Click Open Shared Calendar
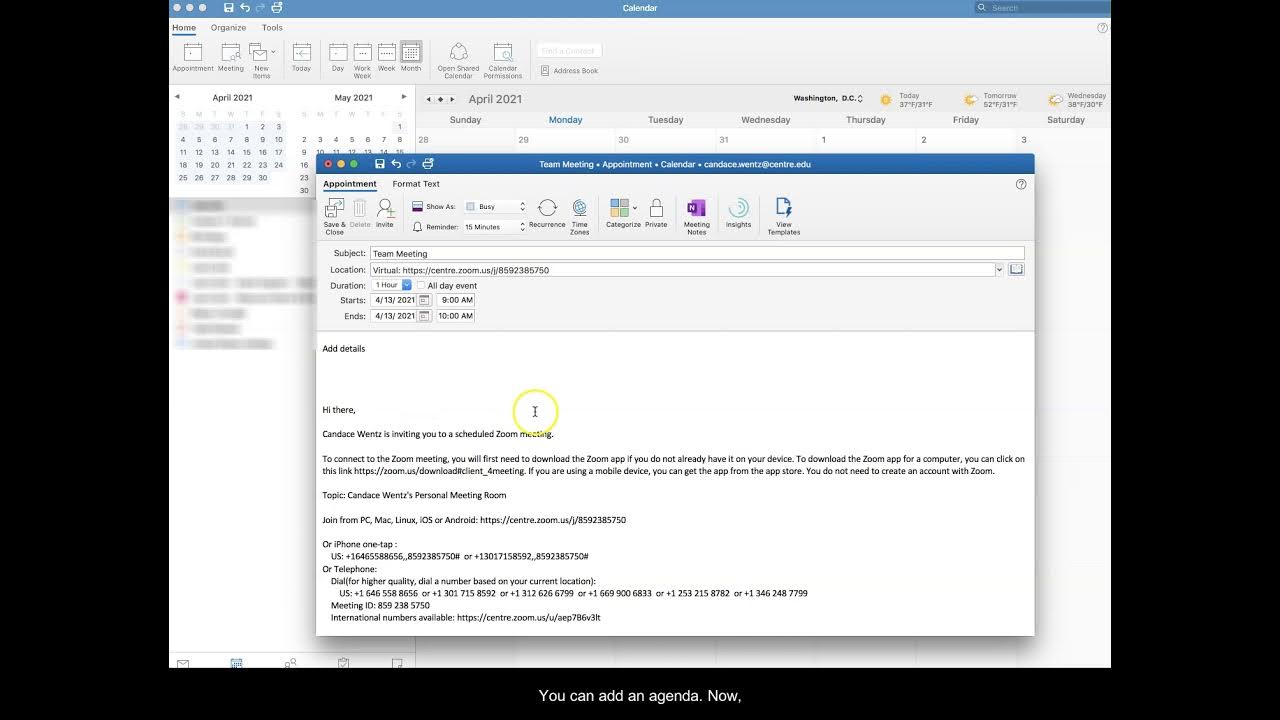1280x720 pixels. 458,60
